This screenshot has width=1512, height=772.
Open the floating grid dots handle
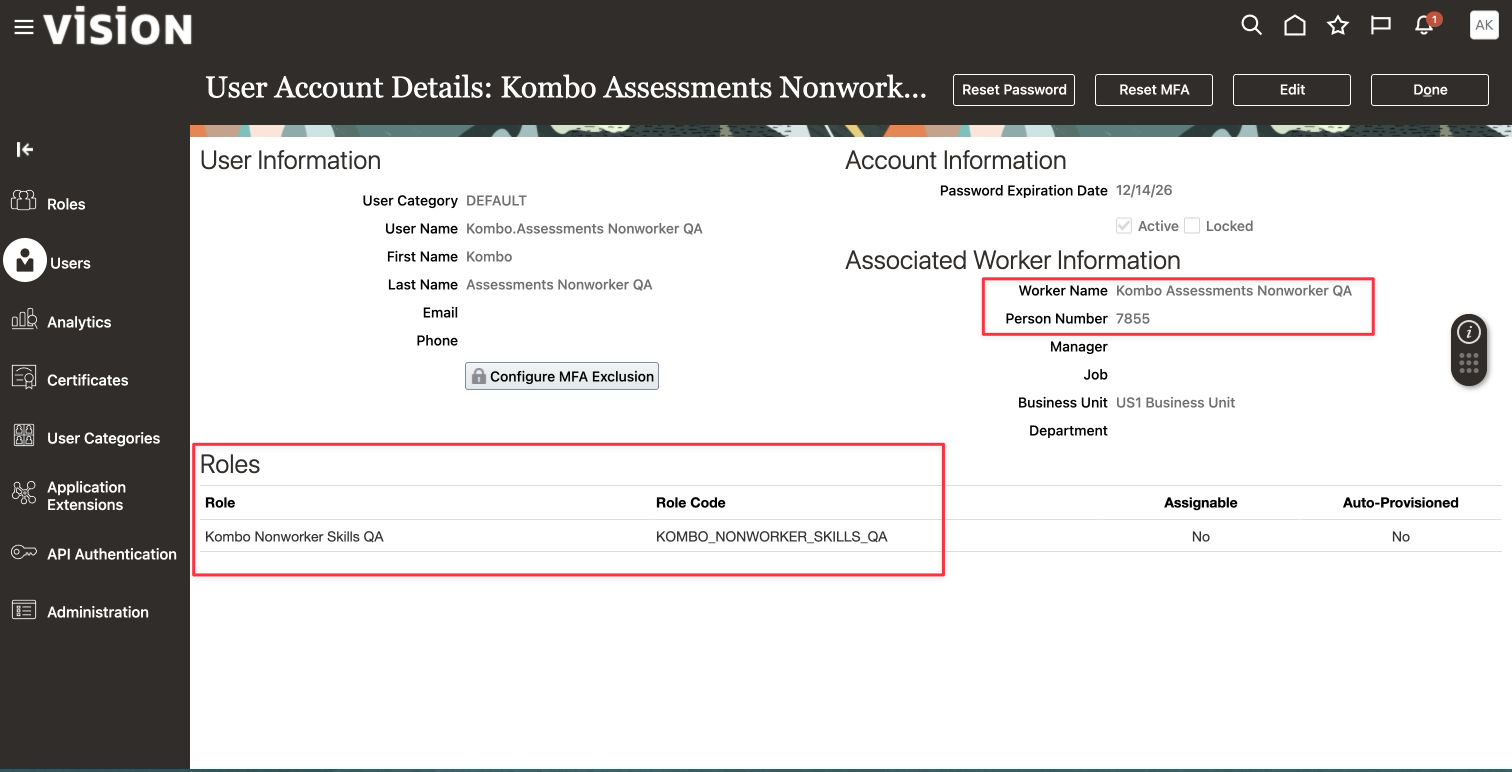(x=1468, y=364)
